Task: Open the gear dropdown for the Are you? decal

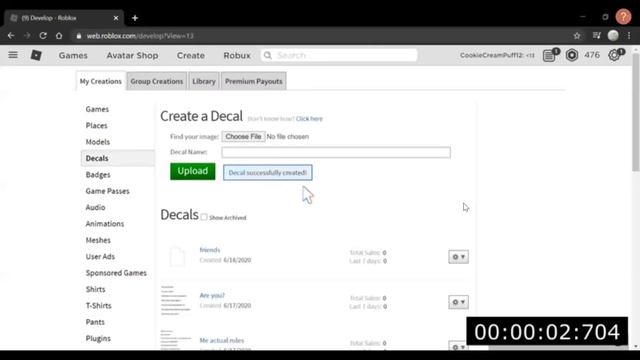Action: point(458,302)
